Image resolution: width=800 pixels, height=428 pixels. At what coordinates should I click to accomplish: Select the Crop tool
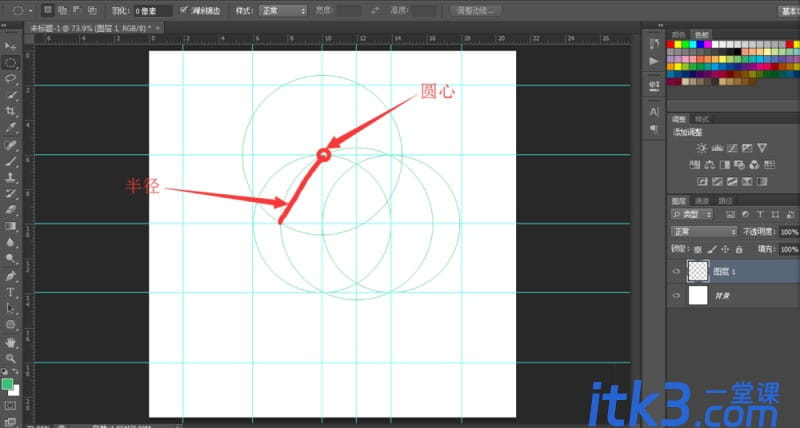10,111
